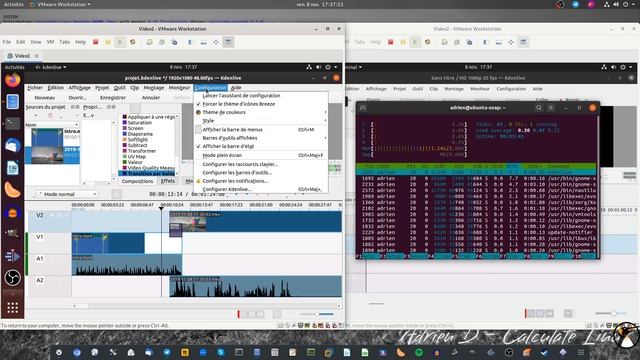Open guest system menu arrow in Video1 top bar
The height and width of the screenshot is (360, 640).
[336, 67]
